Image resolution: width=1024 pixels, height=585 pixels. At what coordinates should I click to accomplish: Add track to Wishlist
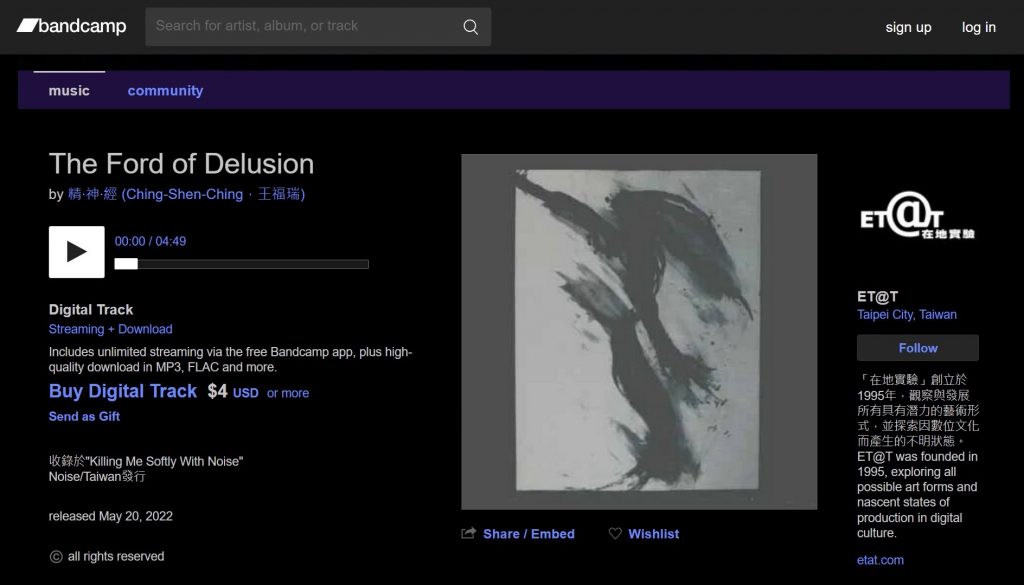[654, 534]
